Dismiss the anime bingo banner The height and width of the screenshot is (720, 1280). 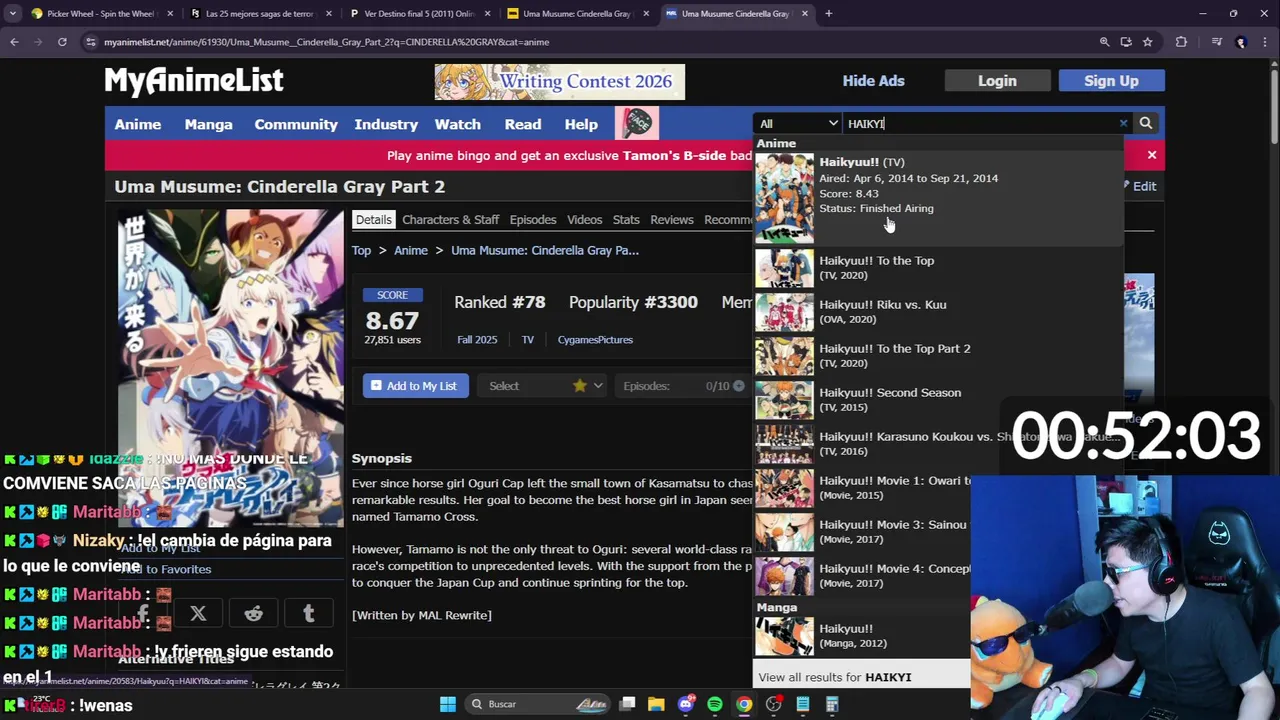pos(1152,155)
